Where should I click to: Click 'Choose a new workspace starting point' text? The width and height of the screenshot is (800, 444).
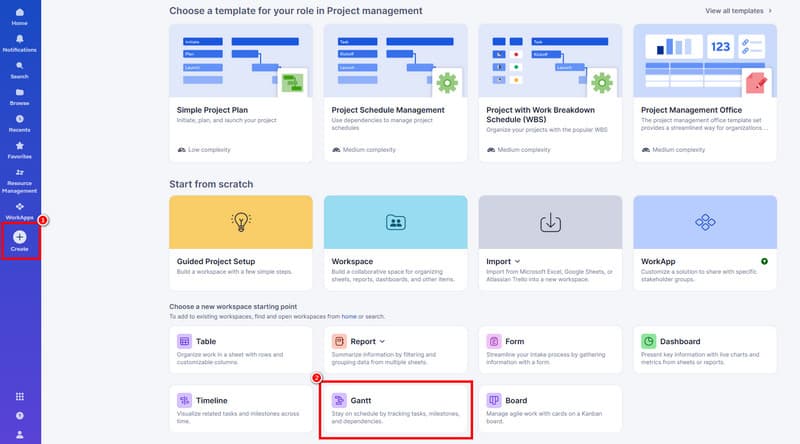(x=233, y=307)
